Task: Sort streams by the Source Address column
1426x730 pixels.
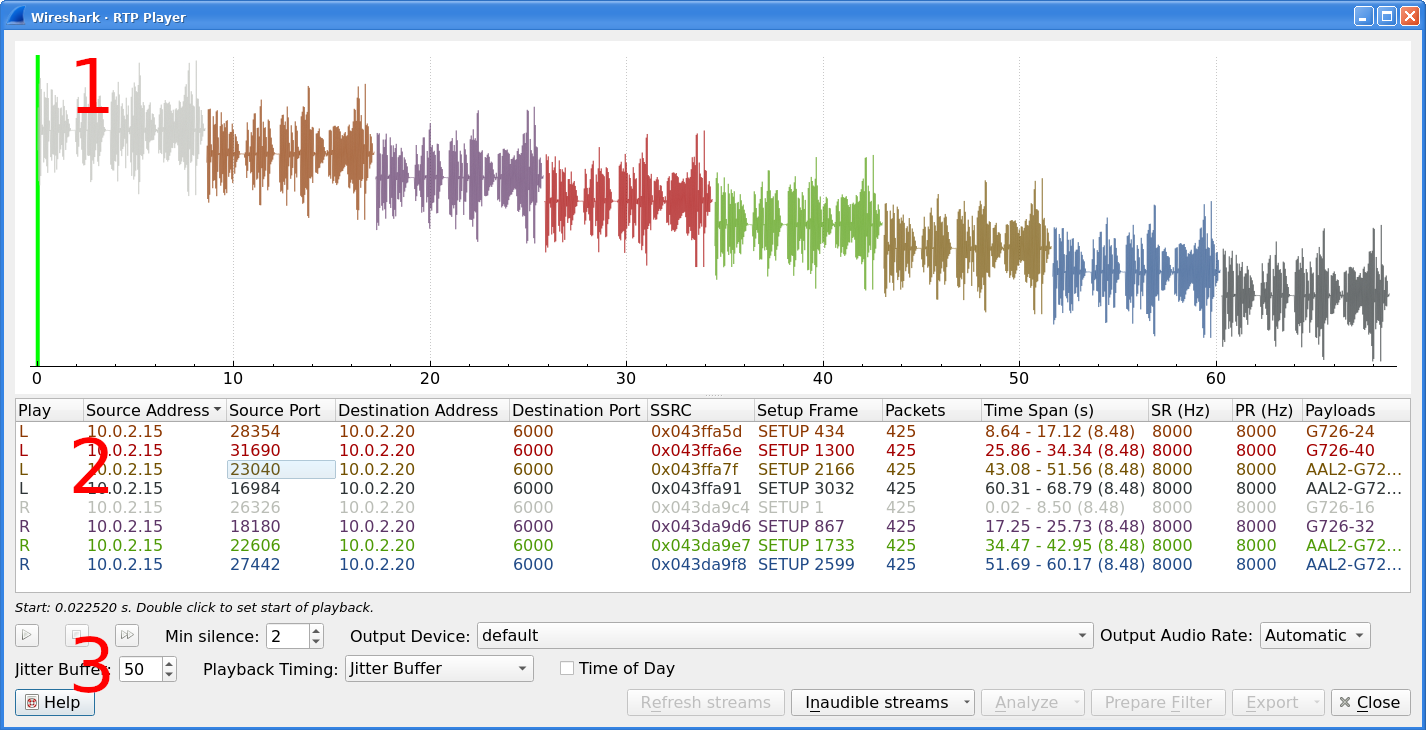Action: 147,410
